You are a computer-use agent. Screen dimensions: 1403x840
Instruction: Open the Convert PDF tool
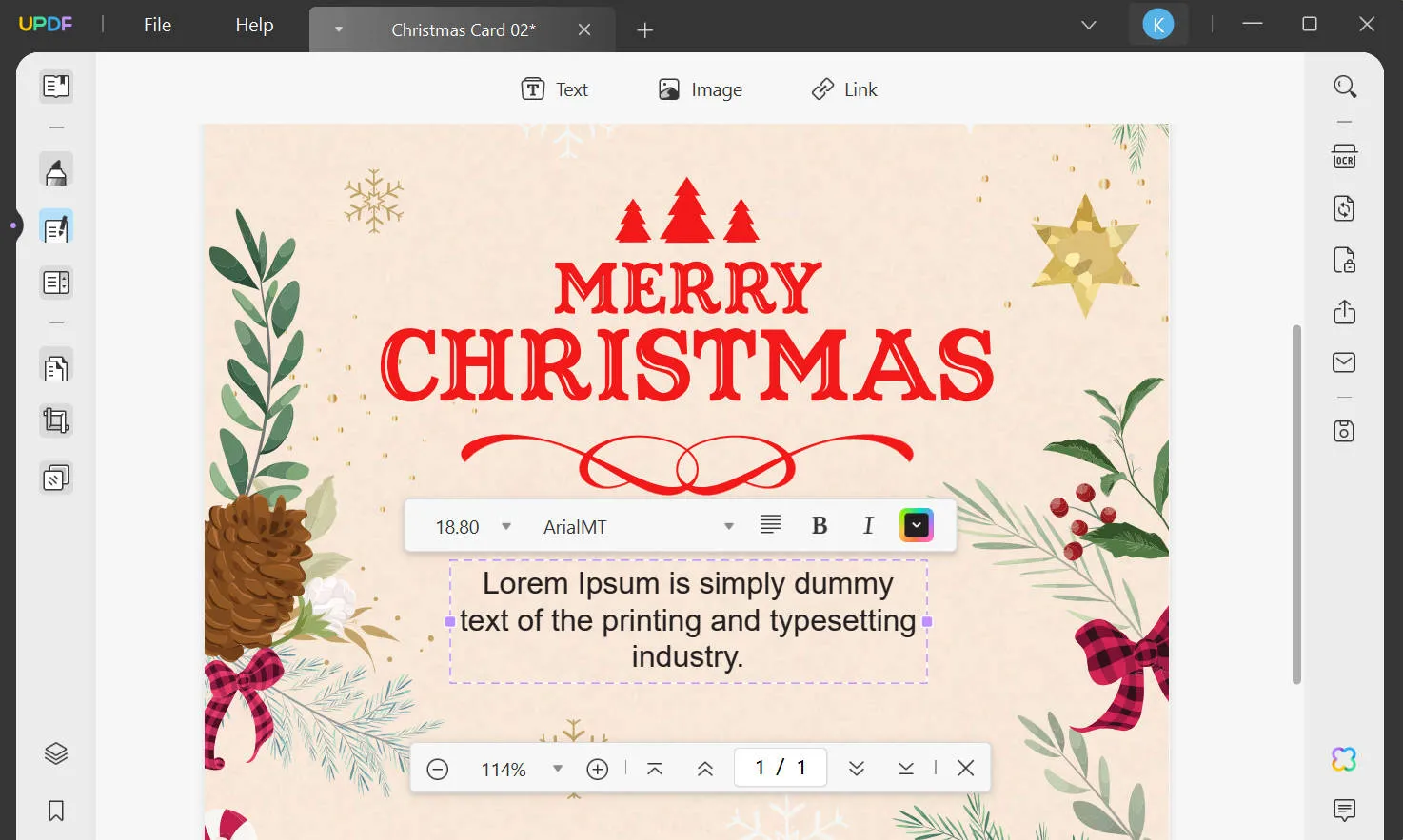pyautogui.click(x=1344, y=208)
